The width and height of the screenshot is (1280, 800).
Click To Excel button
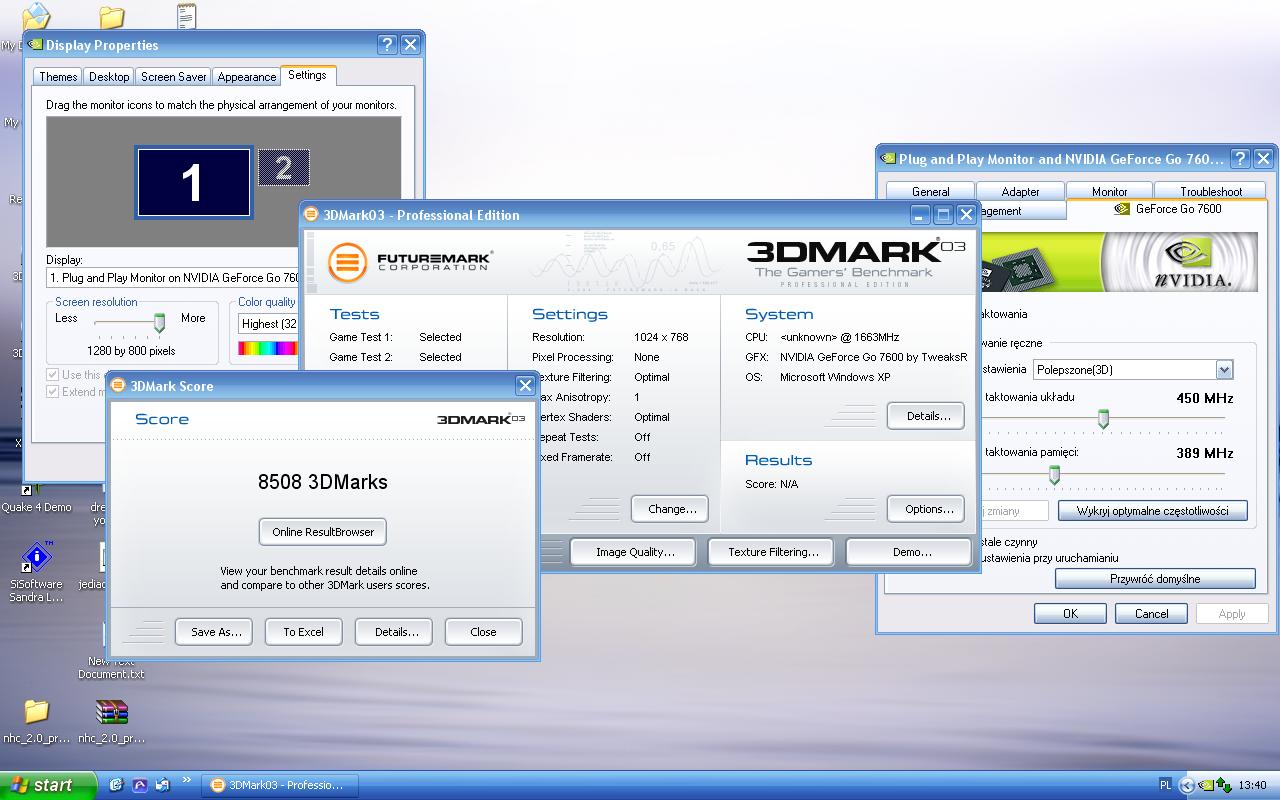click(303, 632)
